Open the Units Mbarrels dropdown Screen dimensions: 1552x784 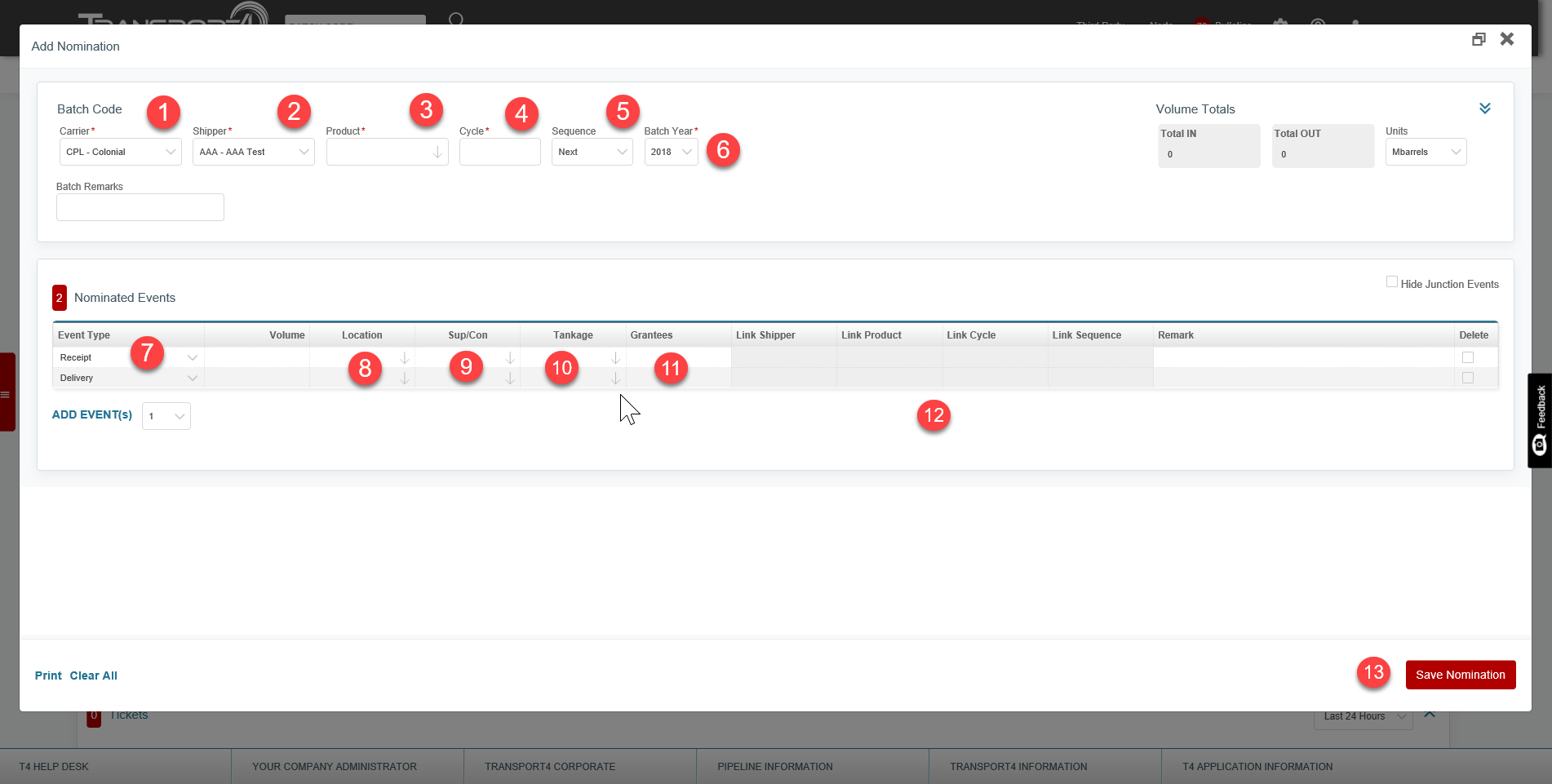point(1425,153)
